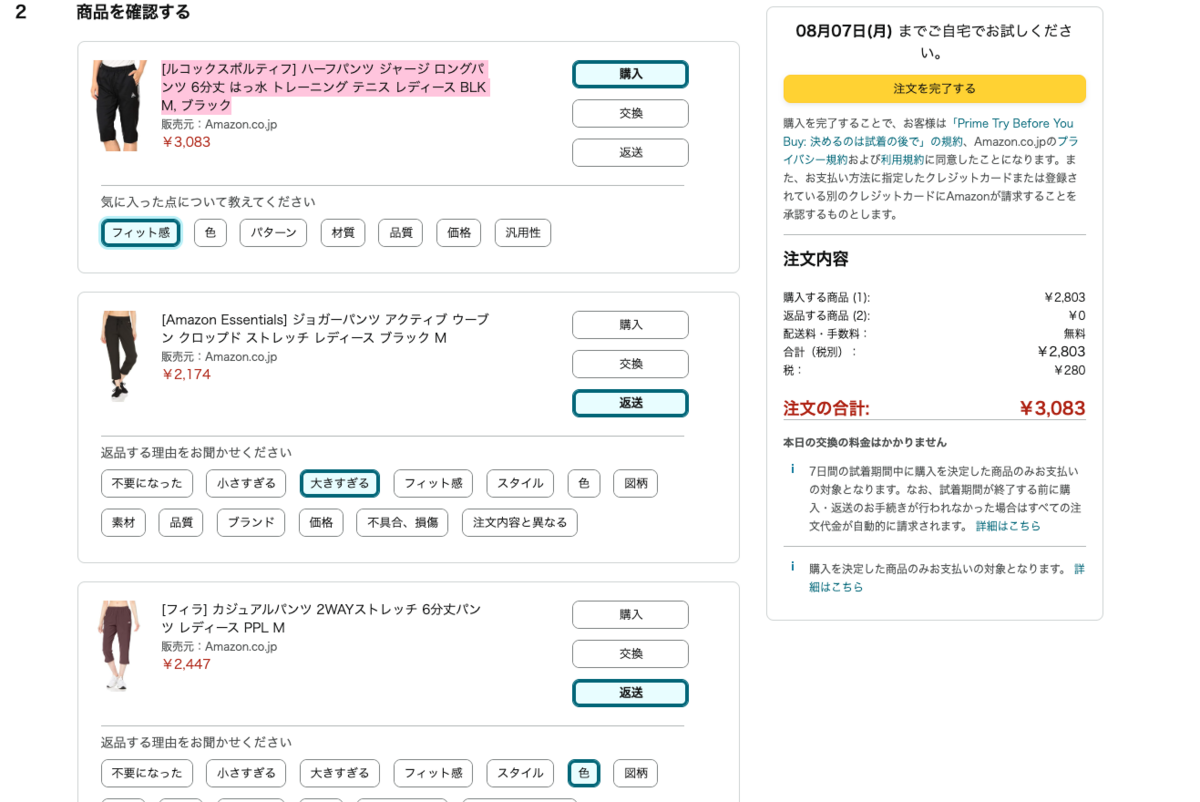The image size is (1200, 802).
Task: Click the info icon beside 購入を決定した商品のみ note
Action: tap(792, 566)
